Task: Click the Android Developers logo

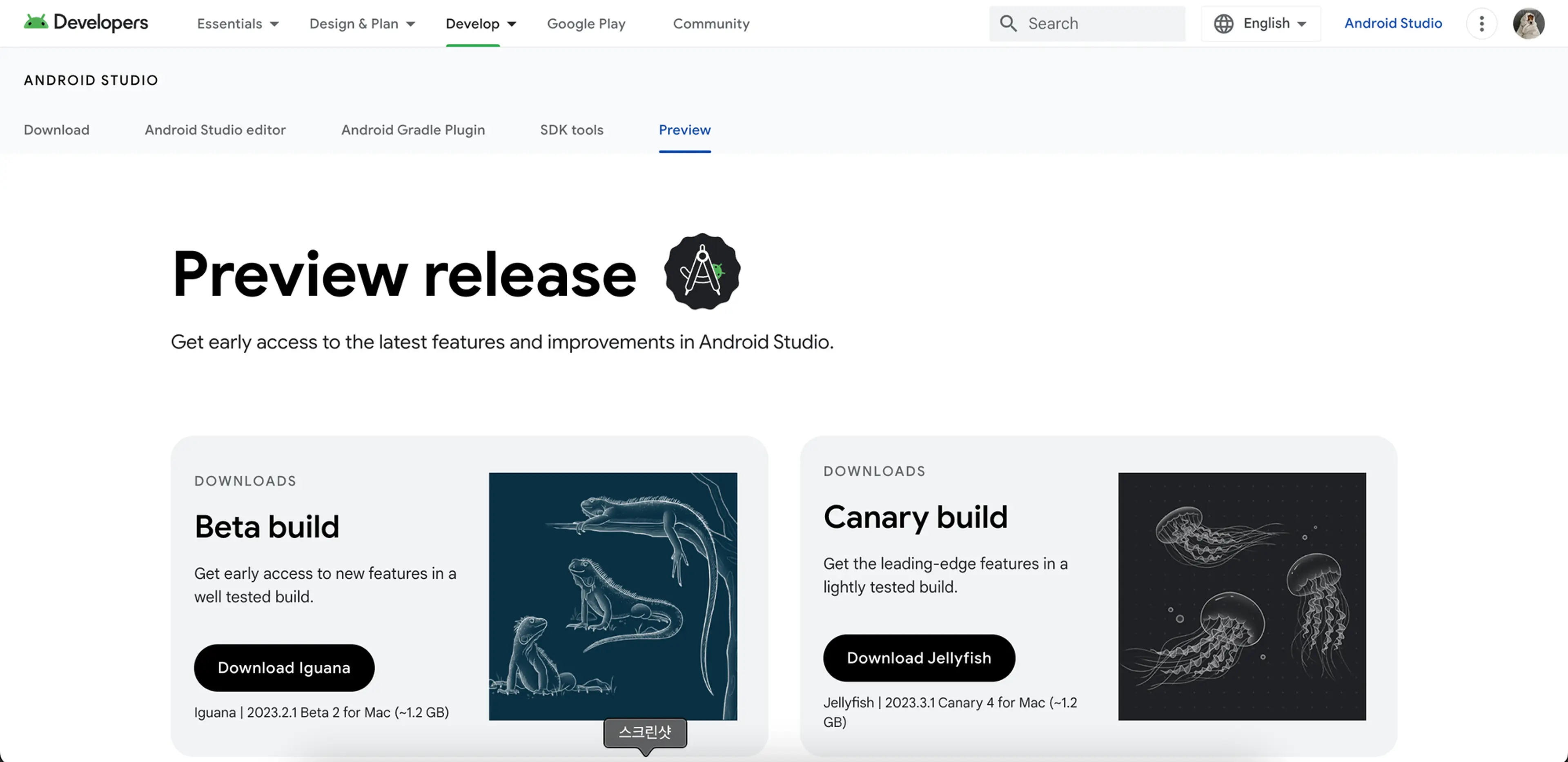Action: (86, 23)
